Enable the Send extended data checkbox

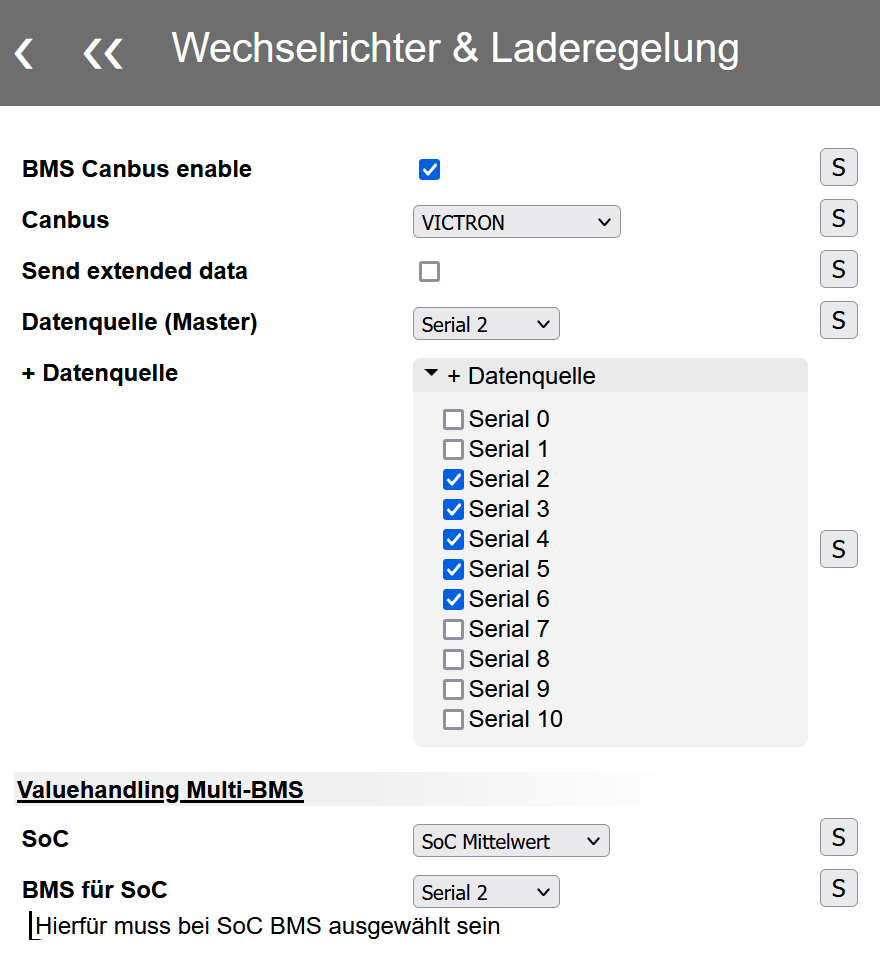[x=429, y=271]
